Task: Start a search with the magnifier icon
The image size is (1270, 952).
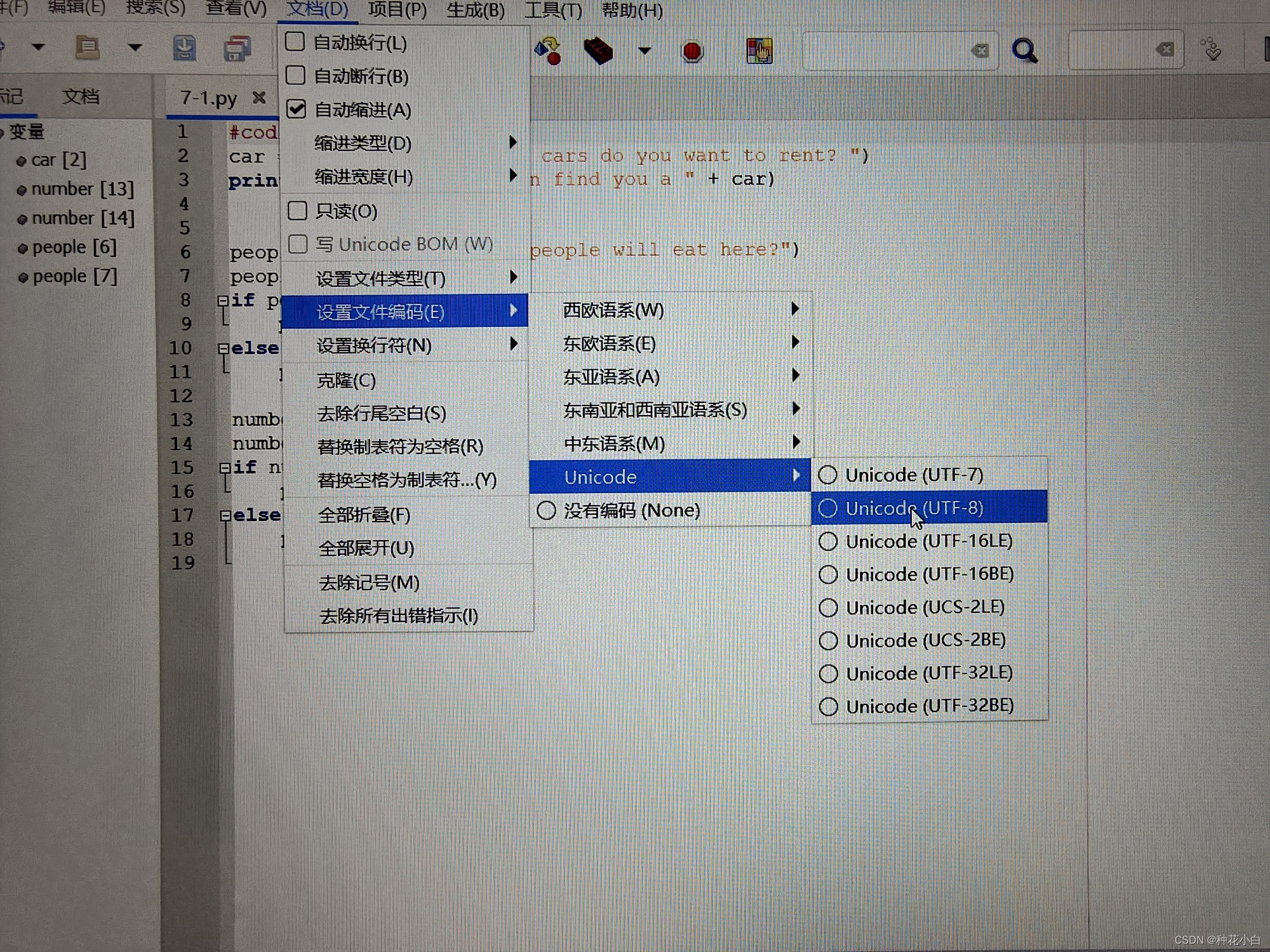Action: coord(1024,50)
